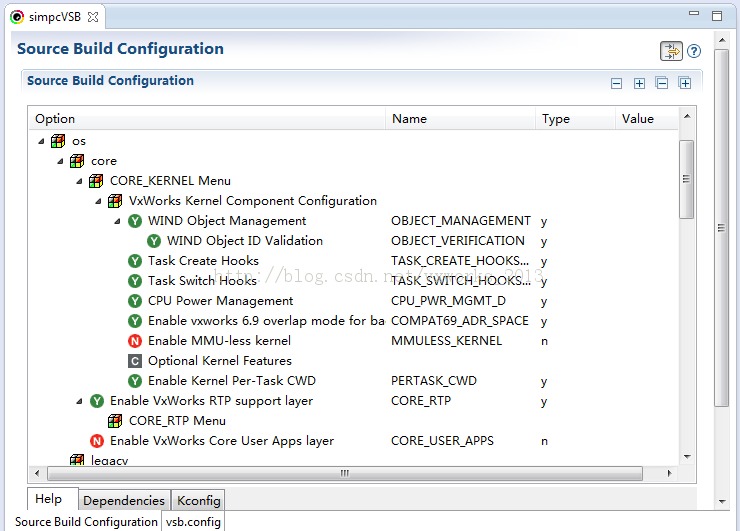
Task: Open the vsb.config bottom tab
Action: pyautogui.click(x=193, y=522)
